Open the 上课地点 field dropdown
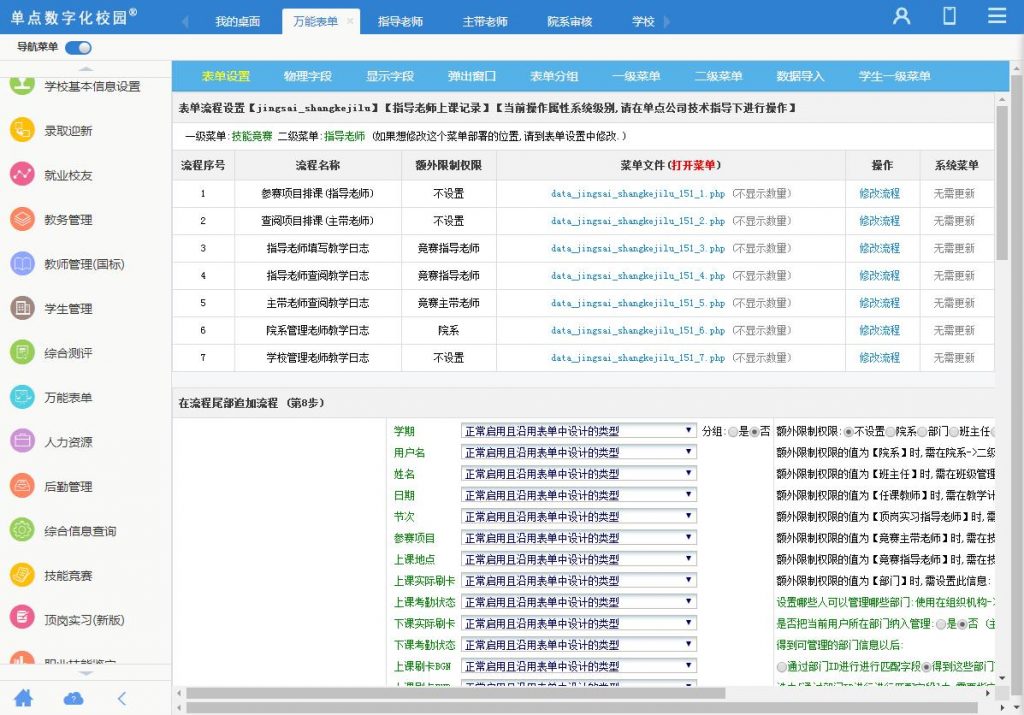Screen dimensions: 1024x715 (x=579, y=560)
